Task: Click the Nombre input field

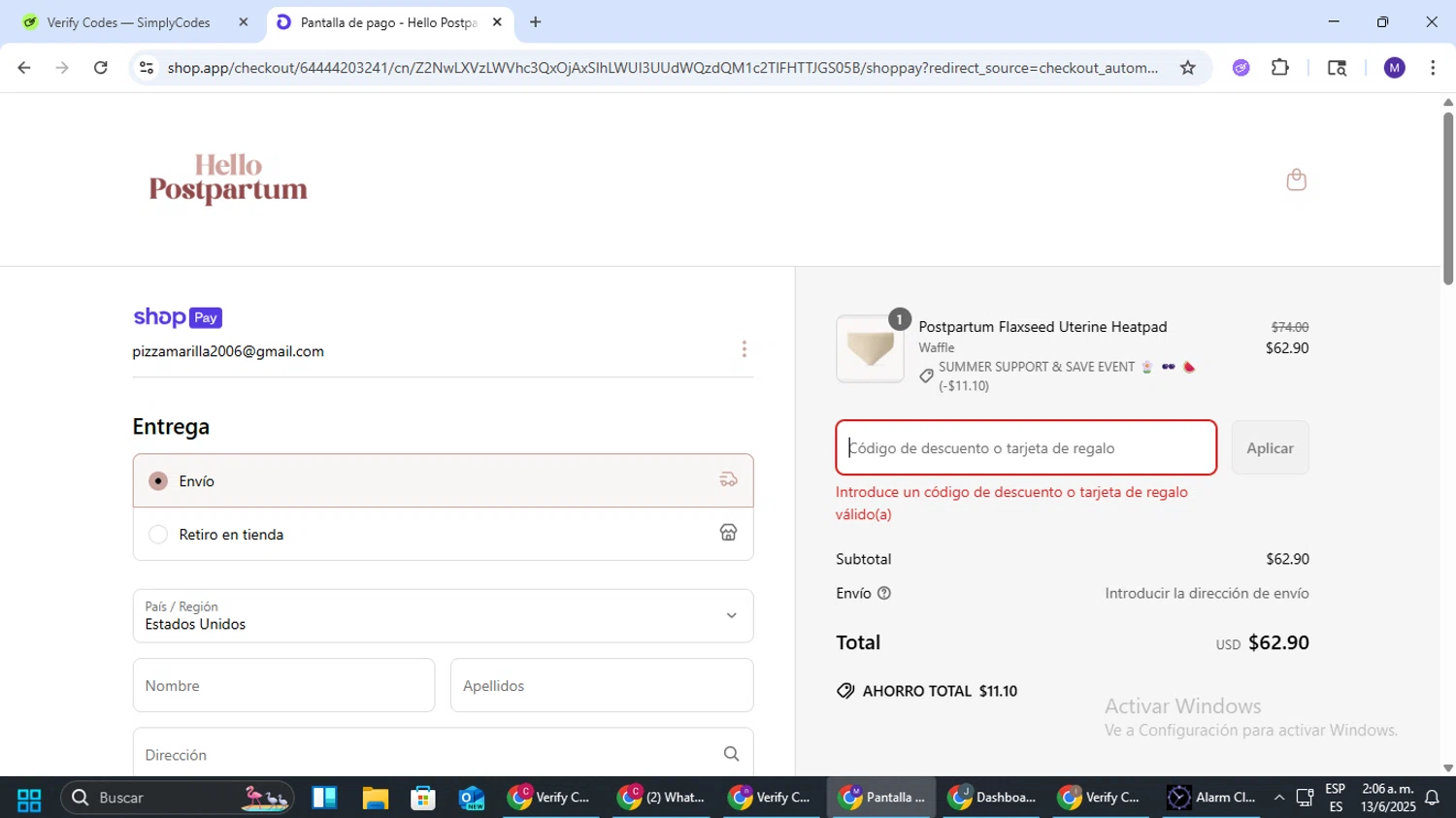Action: coord(283,685)
